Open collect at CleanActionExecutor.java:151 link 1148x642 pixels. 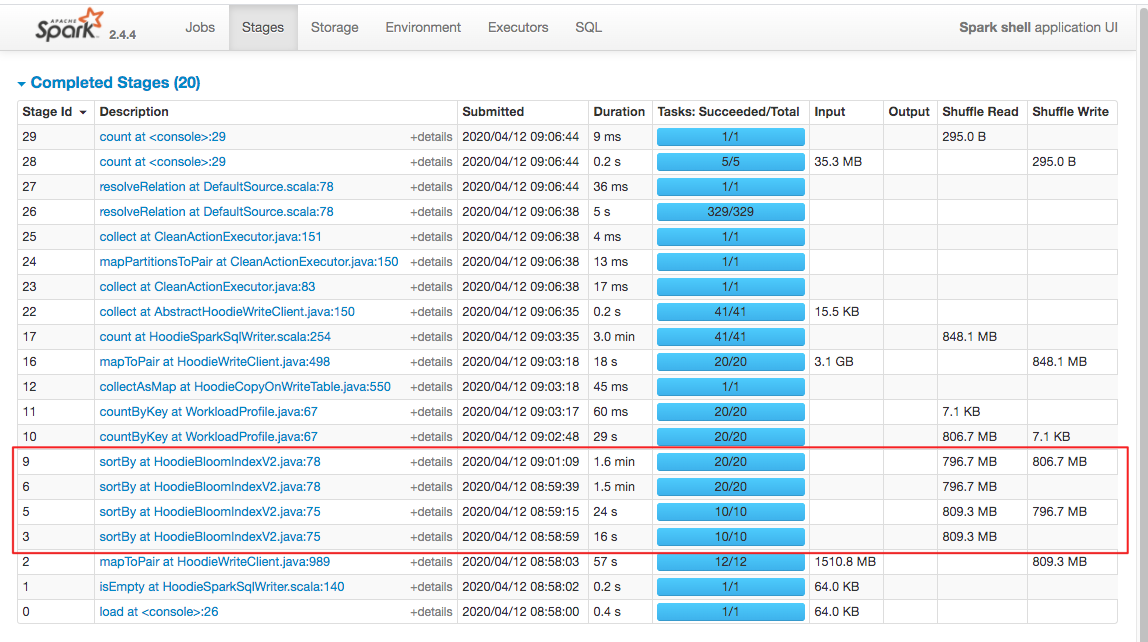click(210, 236)
